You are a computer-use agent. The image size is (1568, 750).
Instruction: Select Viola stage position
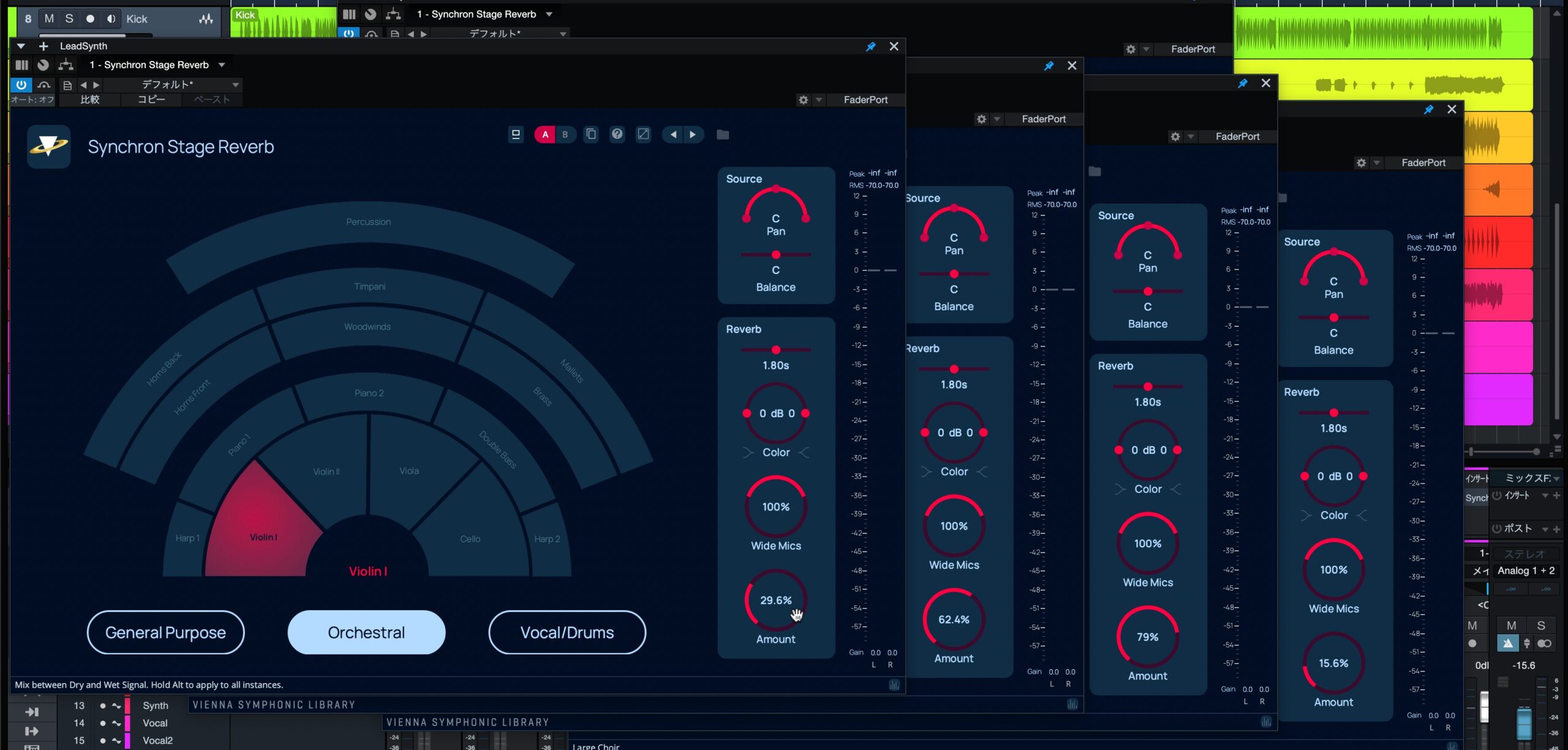[x=409, y=471]
